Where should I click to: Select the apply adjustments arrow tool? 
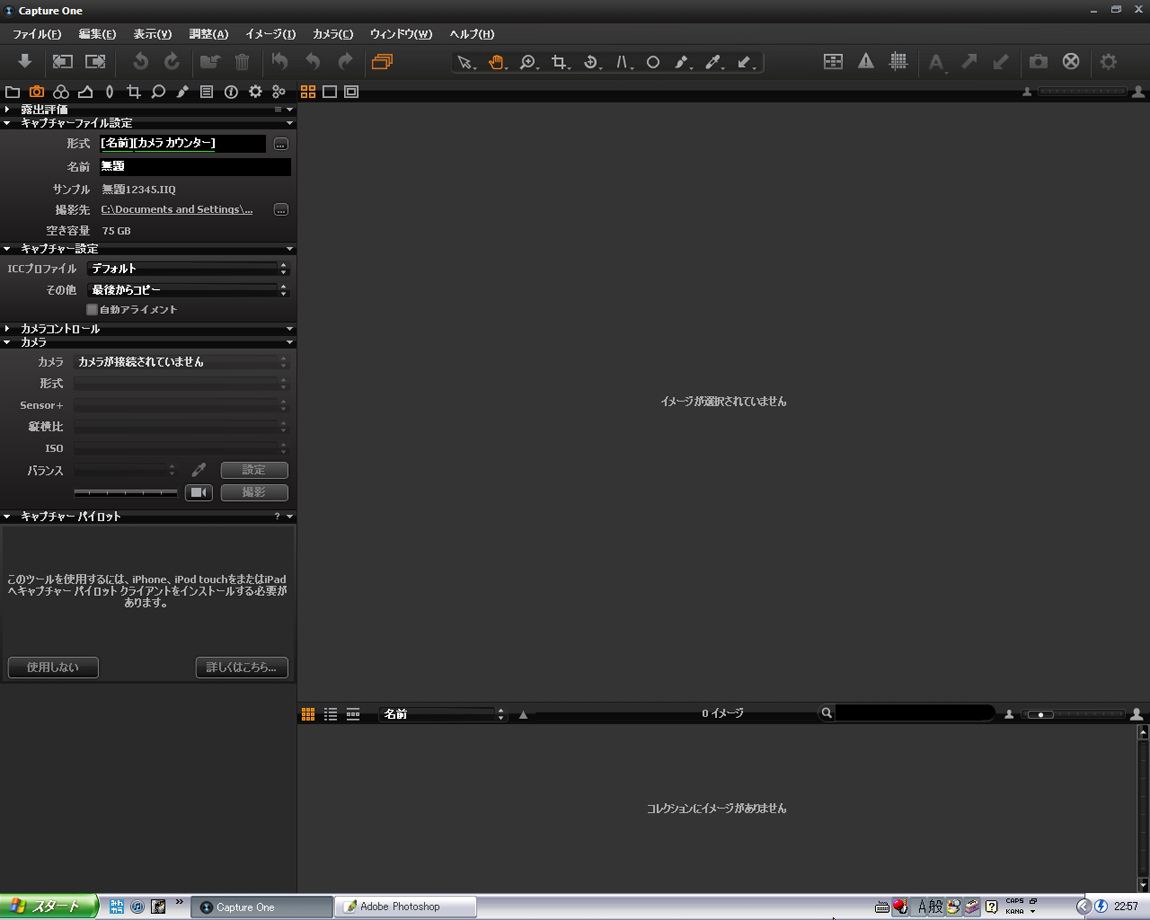pos(745,62)
